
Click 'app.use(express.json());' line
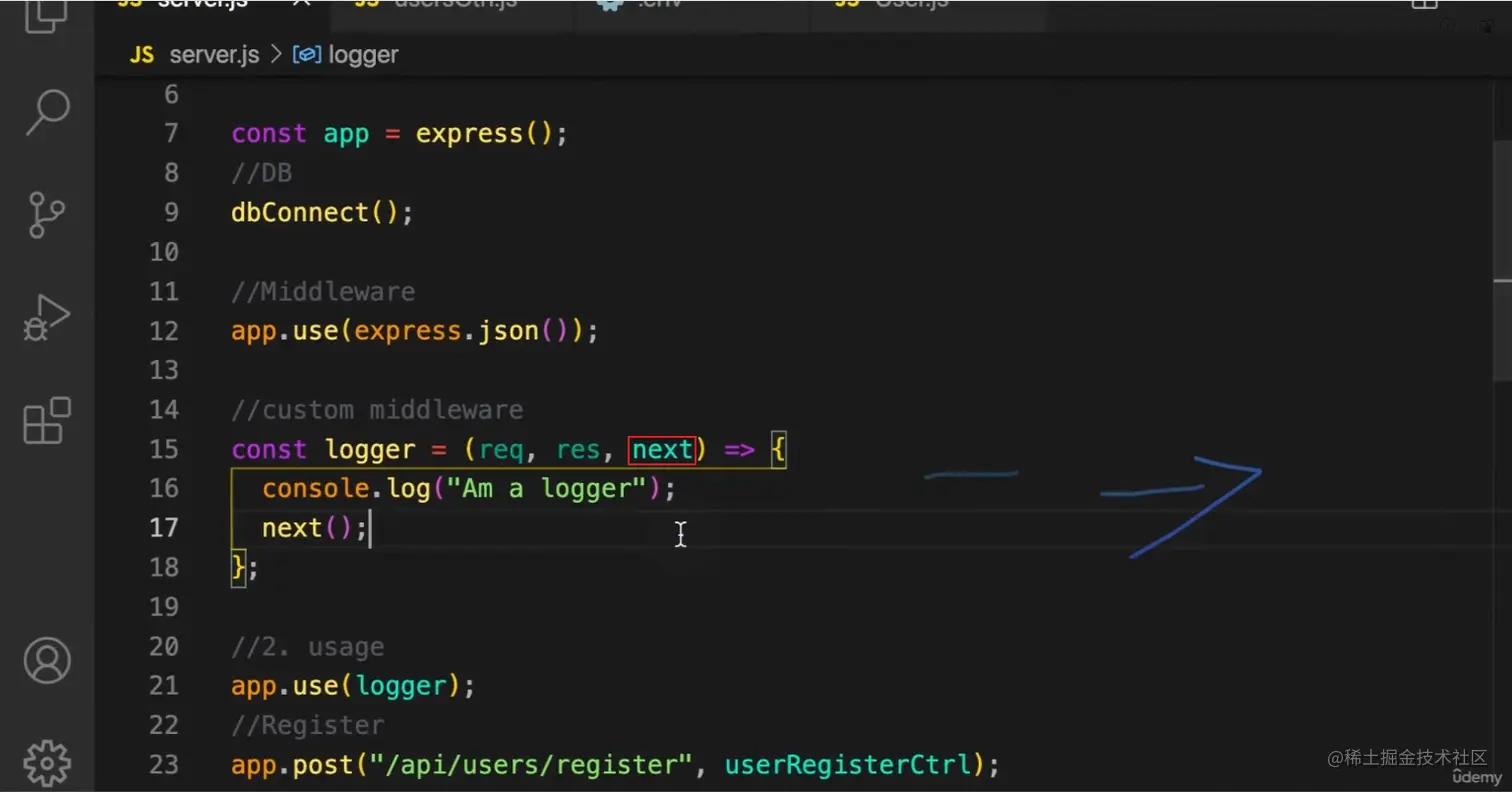click(x=415, y=331)
